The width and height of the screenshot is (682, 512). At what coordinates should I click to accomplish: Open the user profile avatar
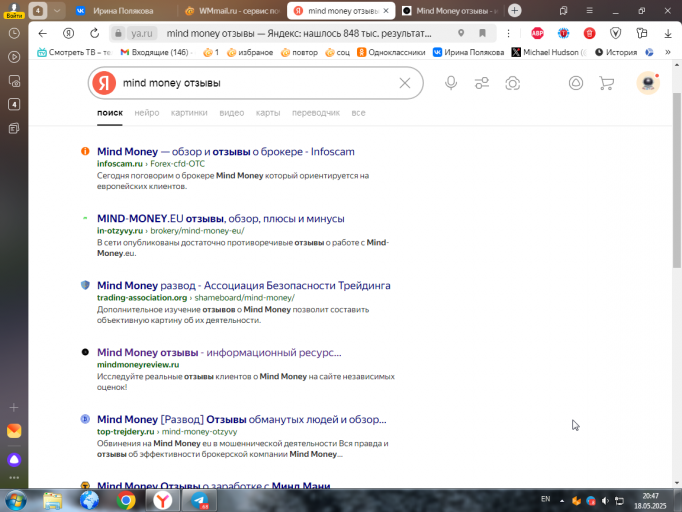click(648, 83)
